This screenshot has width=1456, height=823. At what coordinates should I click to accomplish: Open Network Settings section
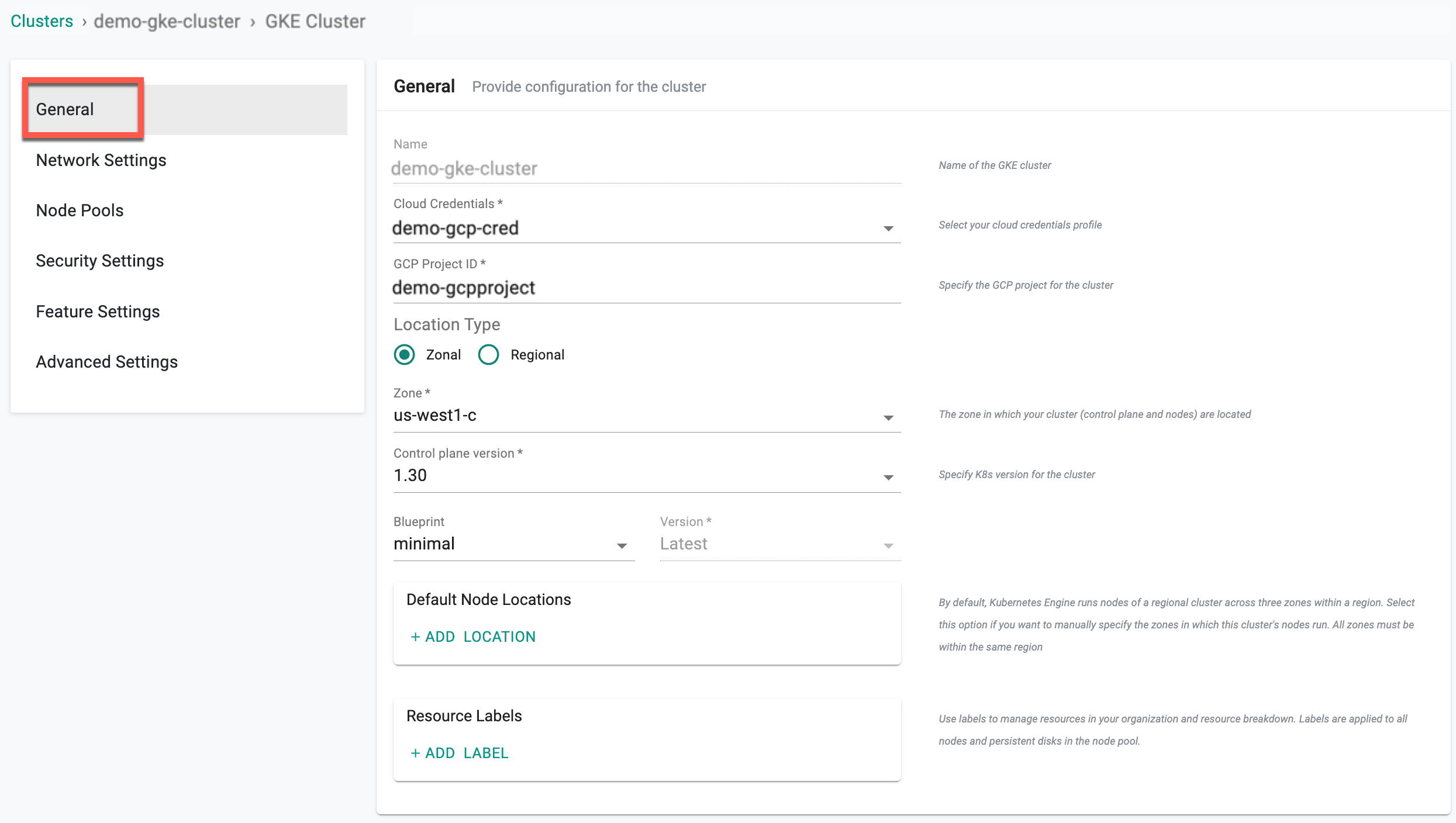101,160
